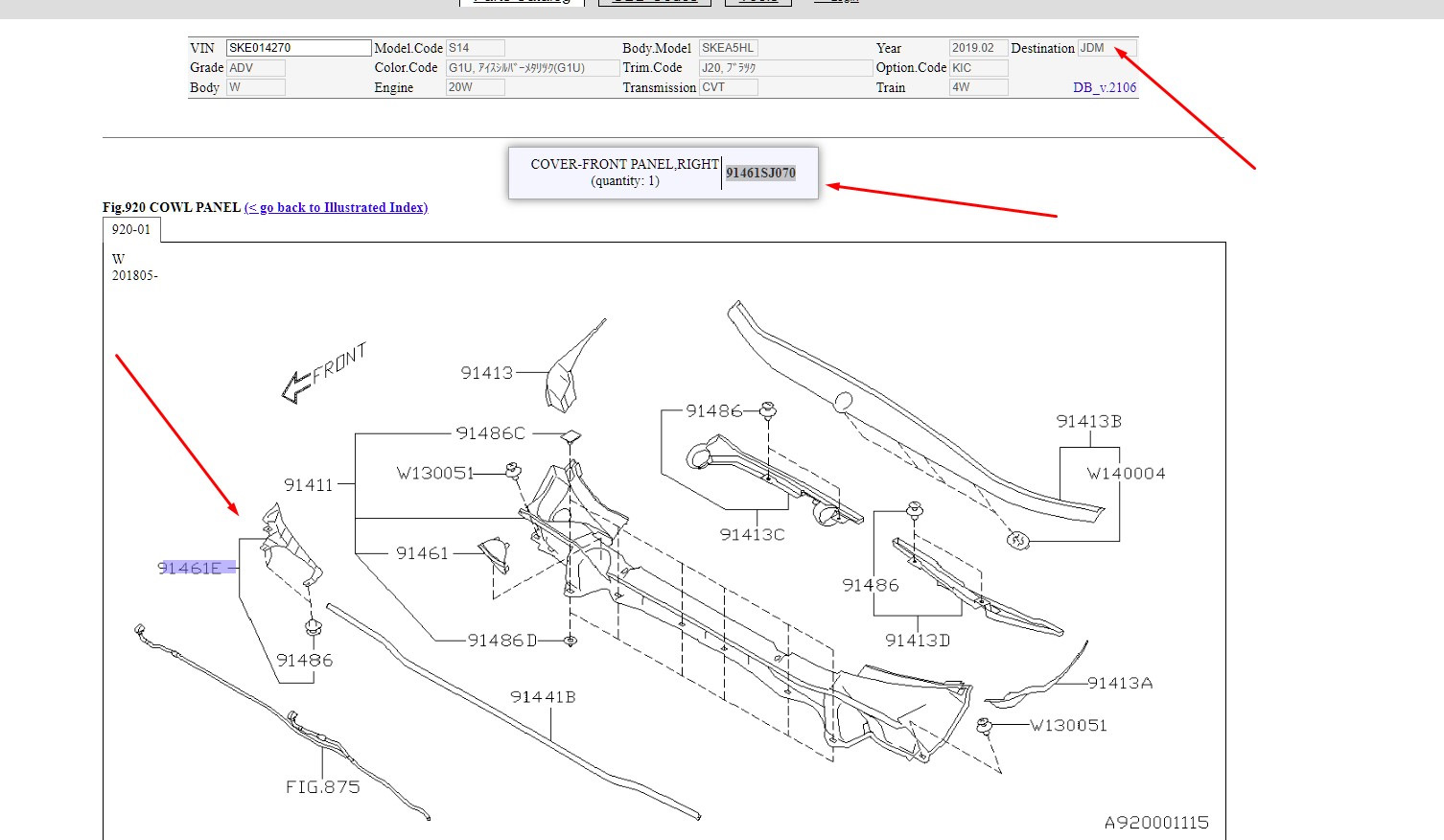Click the Transmission field showing CVT
Screen dimensions: 1444x840
pyautogui.click(x=728, y=87)
